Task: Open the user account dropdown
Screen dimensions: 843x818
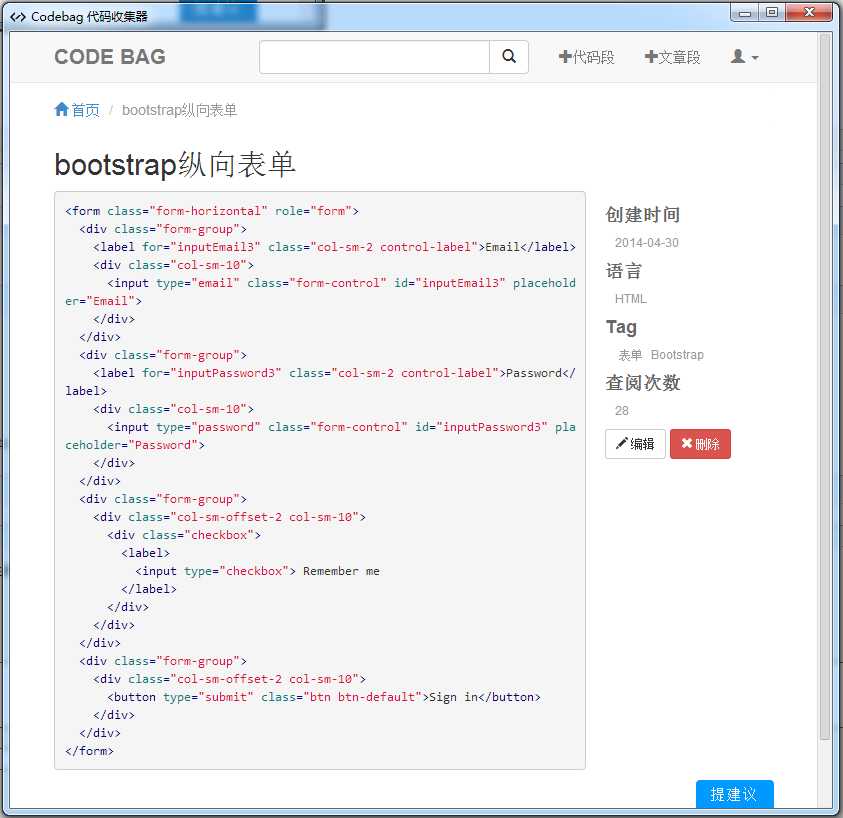Action: coord(744,56)
